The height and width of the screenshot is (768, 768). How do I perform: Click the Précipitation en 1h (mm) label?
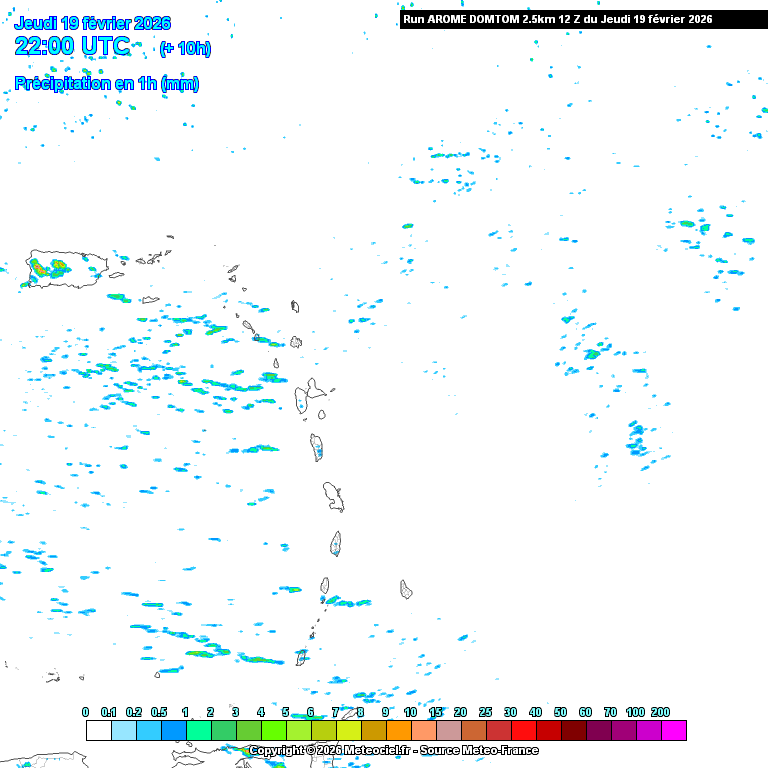[106, 84]
